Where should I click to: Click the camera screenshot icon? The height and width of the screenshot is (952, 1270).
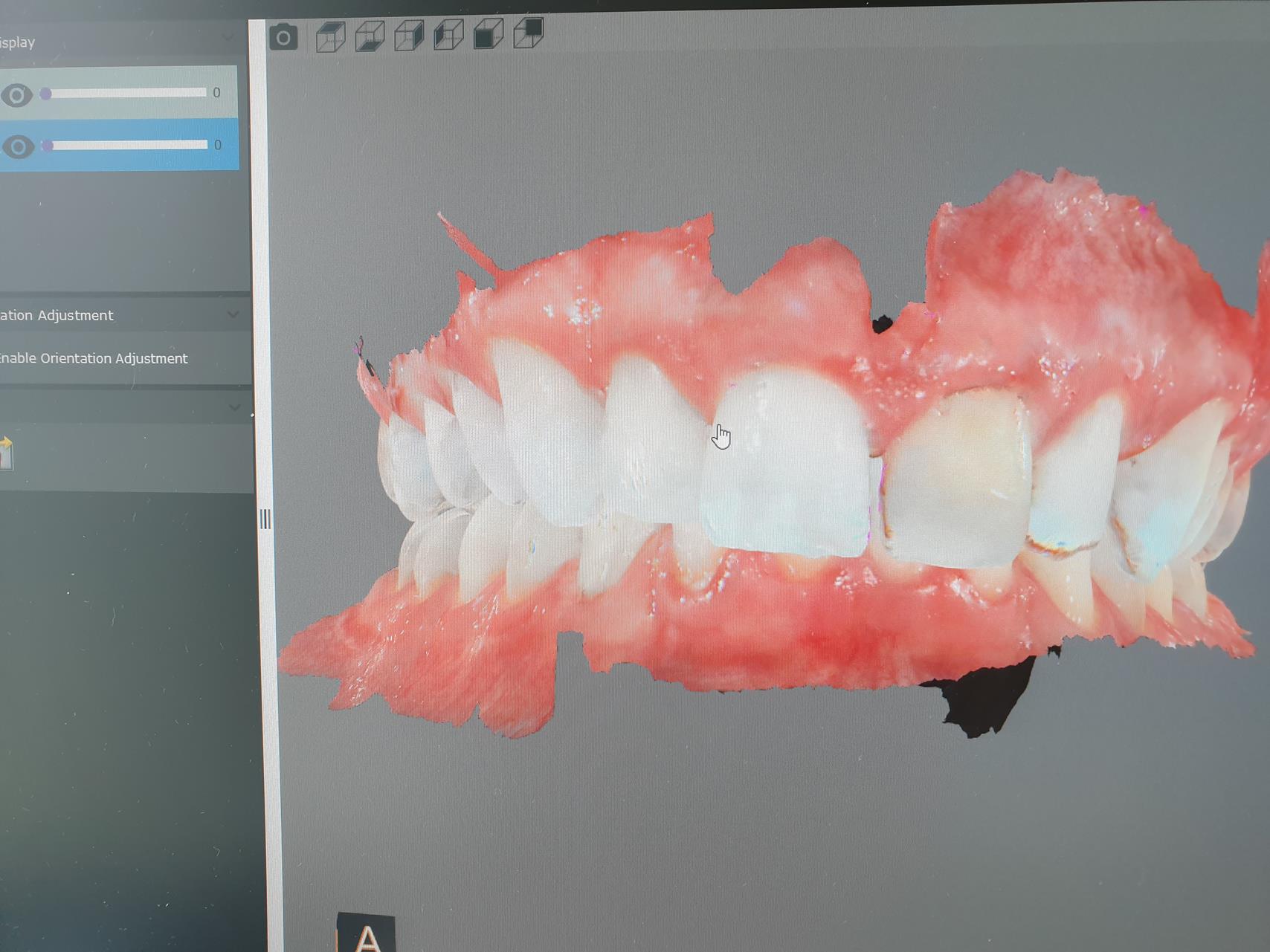point(283,37)
